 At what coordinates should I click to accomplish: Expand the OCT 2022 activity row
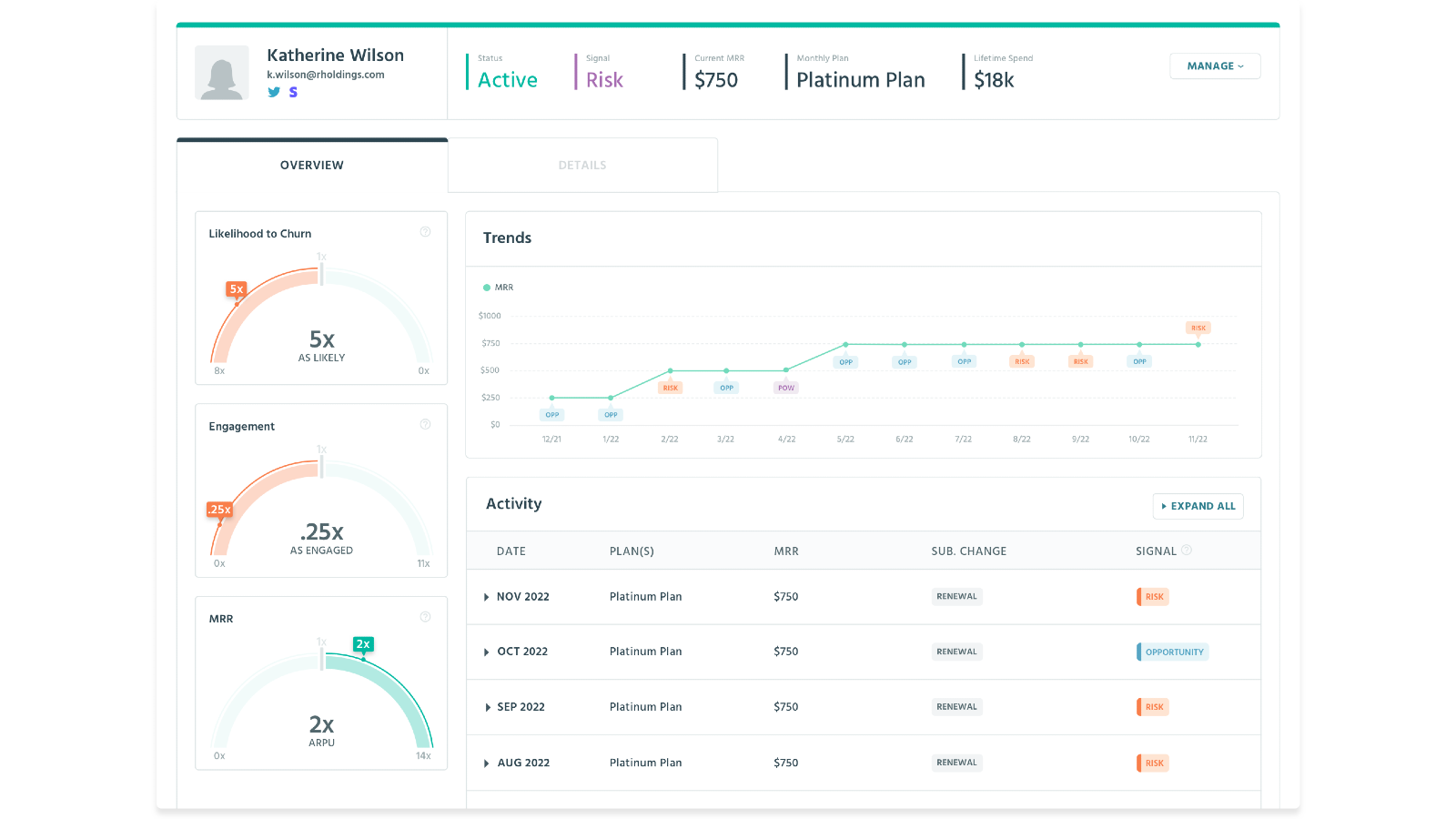pyautogui.click(x=487, y=652)
